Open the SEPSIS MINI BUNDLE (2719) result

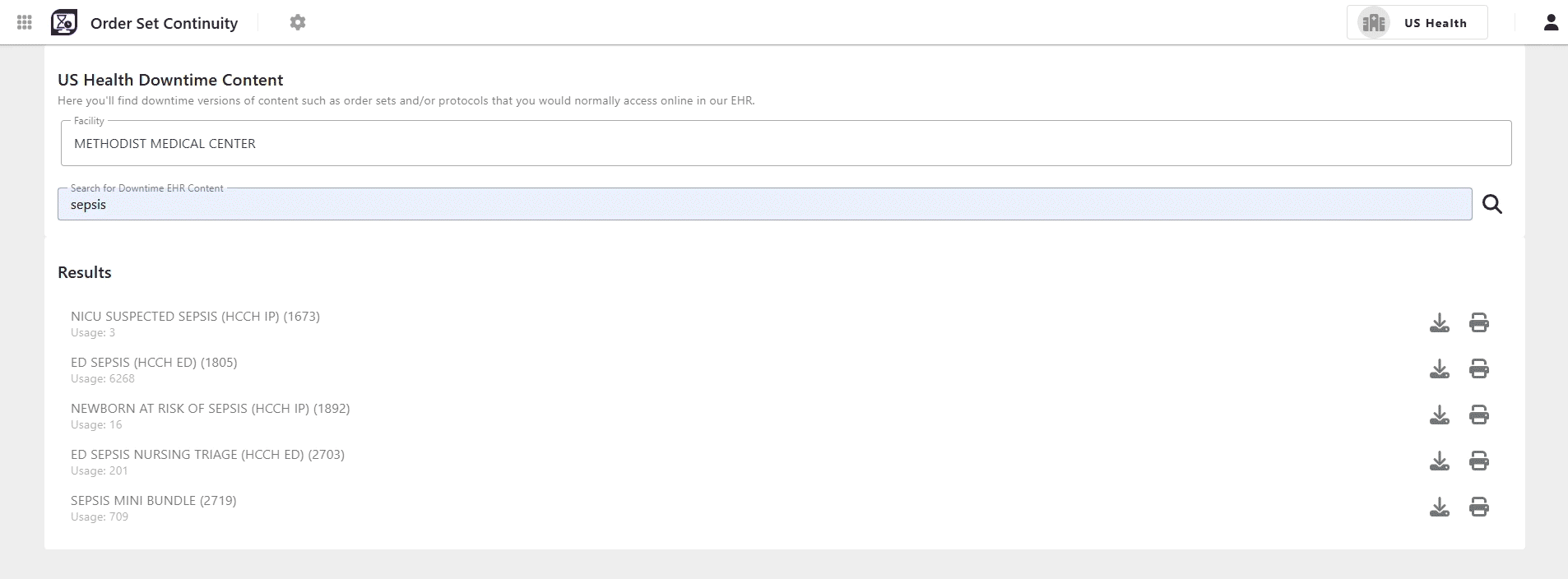tap(154, 501)
